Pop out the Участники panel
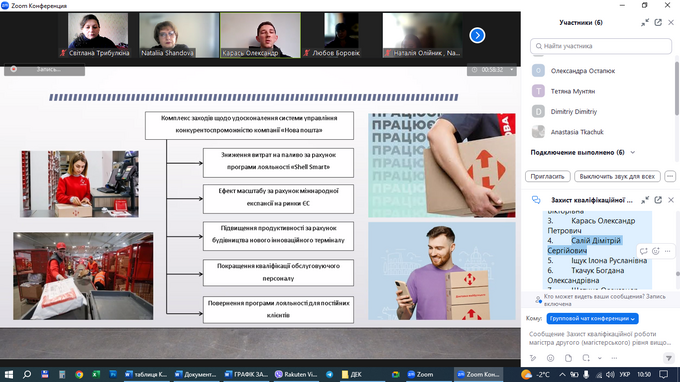680x382 pixels. click(658, 23)
